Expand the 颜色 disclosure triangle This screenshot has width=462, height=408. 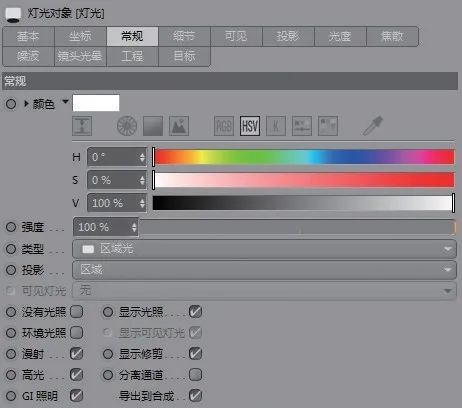coord(26,104)
